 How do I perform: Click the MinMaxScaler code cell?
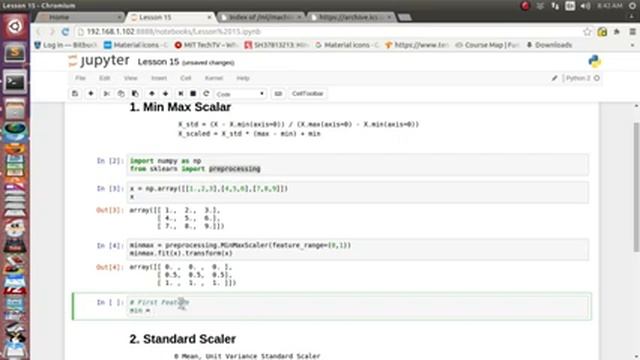[x=358, y=249]
